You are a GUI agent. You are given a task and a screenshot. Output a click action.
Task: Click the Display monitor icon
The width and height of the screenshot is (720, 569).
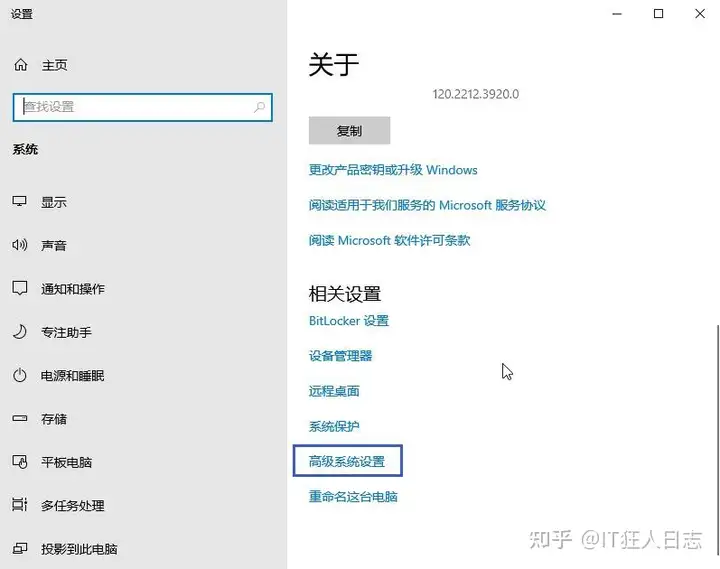[19, 201]
